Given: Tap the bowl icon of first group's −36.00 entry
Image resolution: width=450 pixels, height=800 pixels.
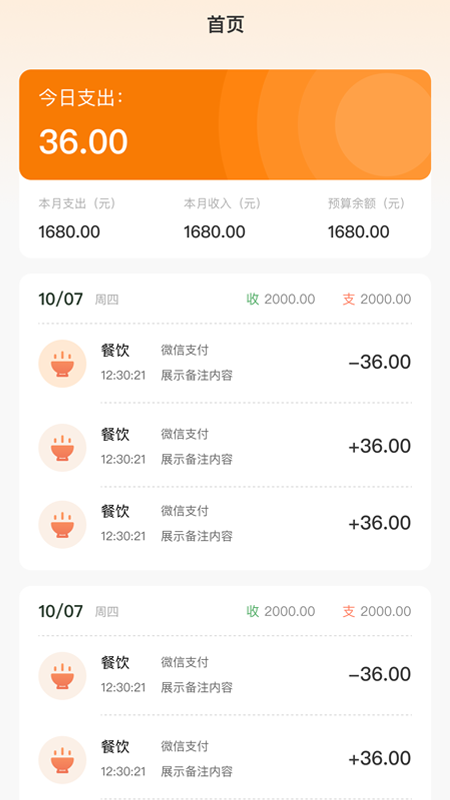Looking at the screenshot, I should click(x=62, y=364).
